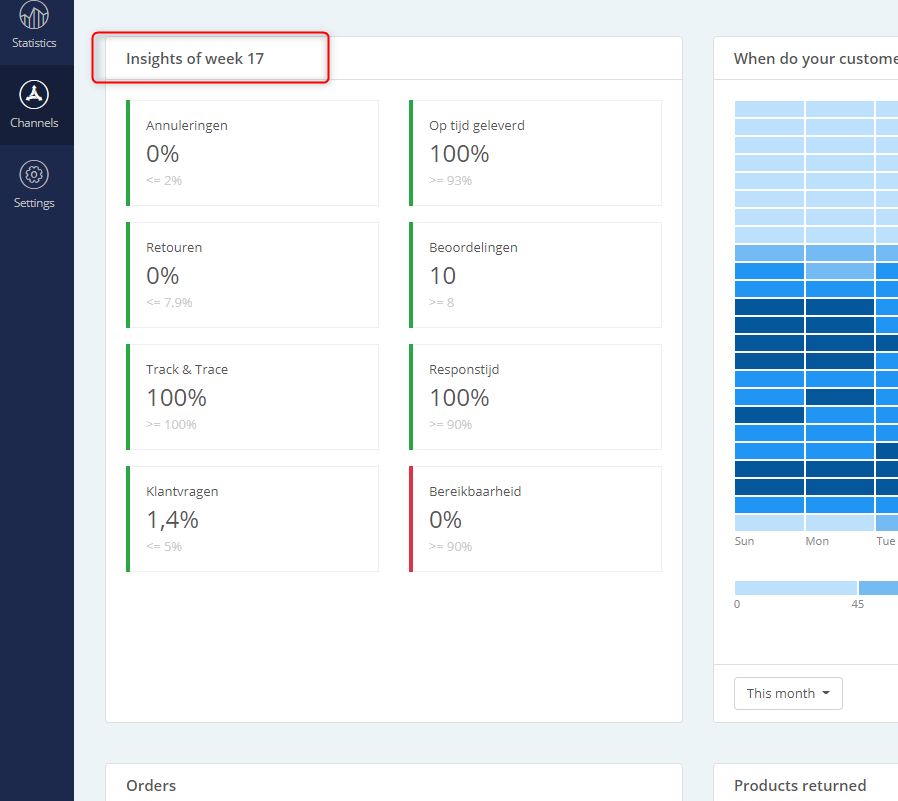This screenshot has height=801, width=898.
Task: Select the Retouren 0% metric card
Action: tap(252, 275)
